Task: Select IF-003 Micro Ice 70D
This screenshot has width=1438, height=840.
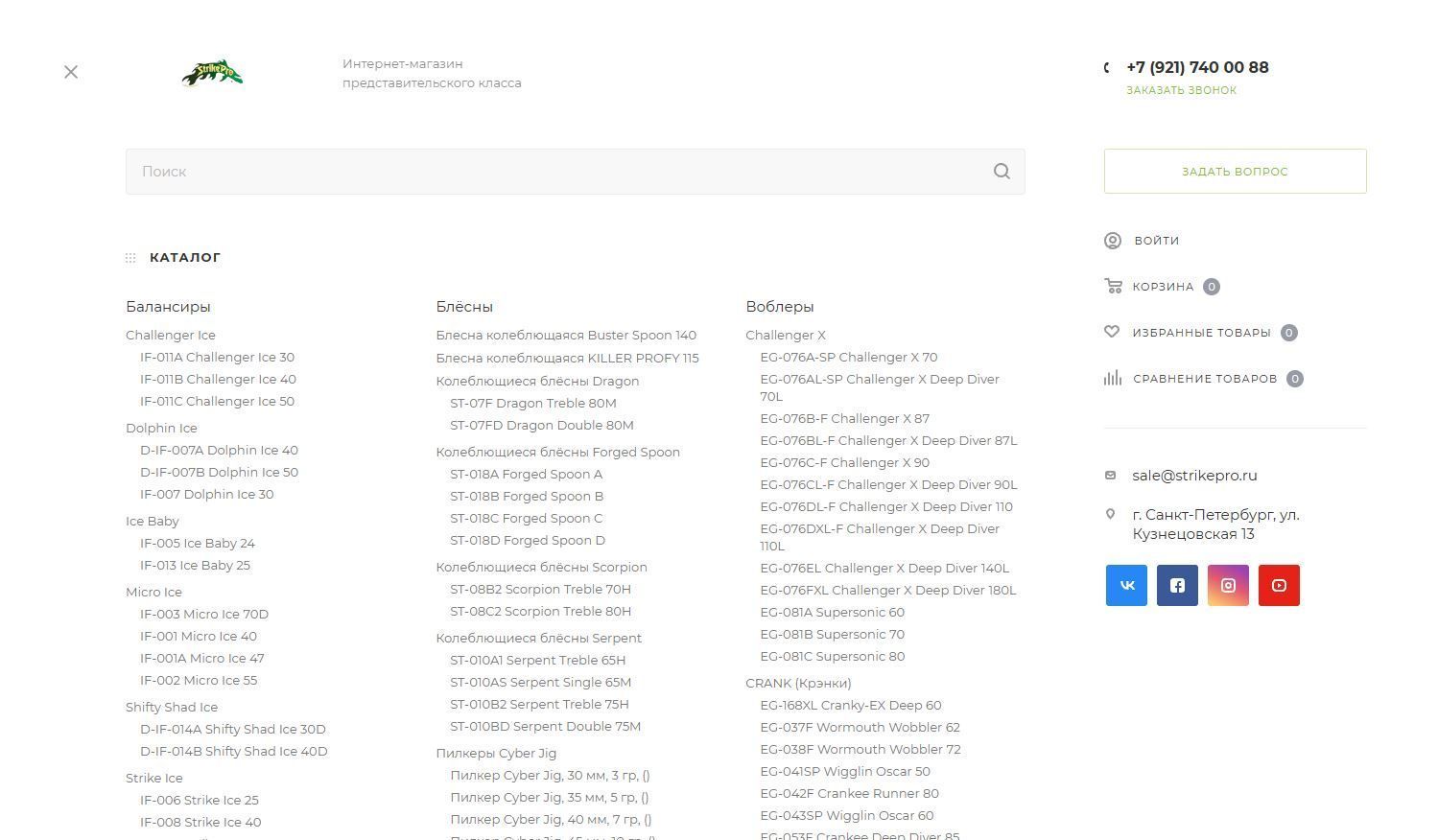Action: pos(204,614)
